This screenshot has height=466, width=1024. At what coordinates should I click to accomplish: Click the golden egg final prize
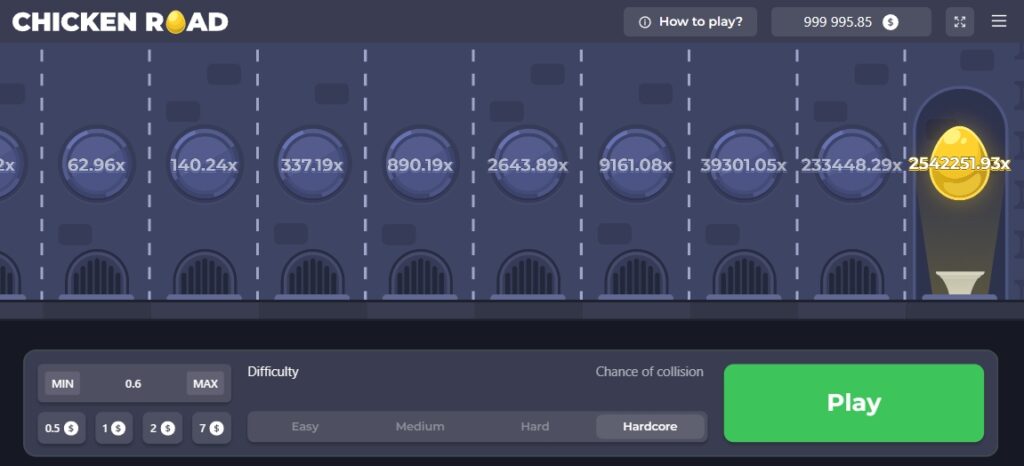959,163
